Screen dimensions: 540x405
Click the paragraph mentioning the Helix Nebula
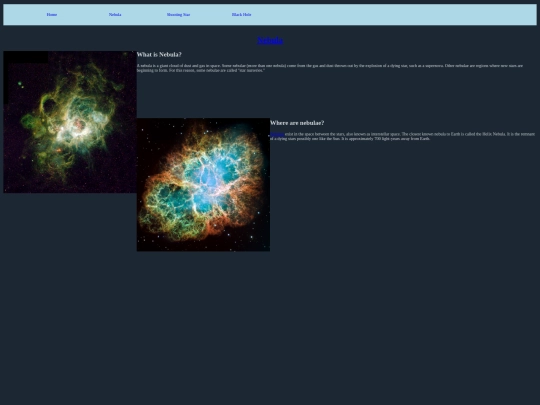[x=402, y=136]
